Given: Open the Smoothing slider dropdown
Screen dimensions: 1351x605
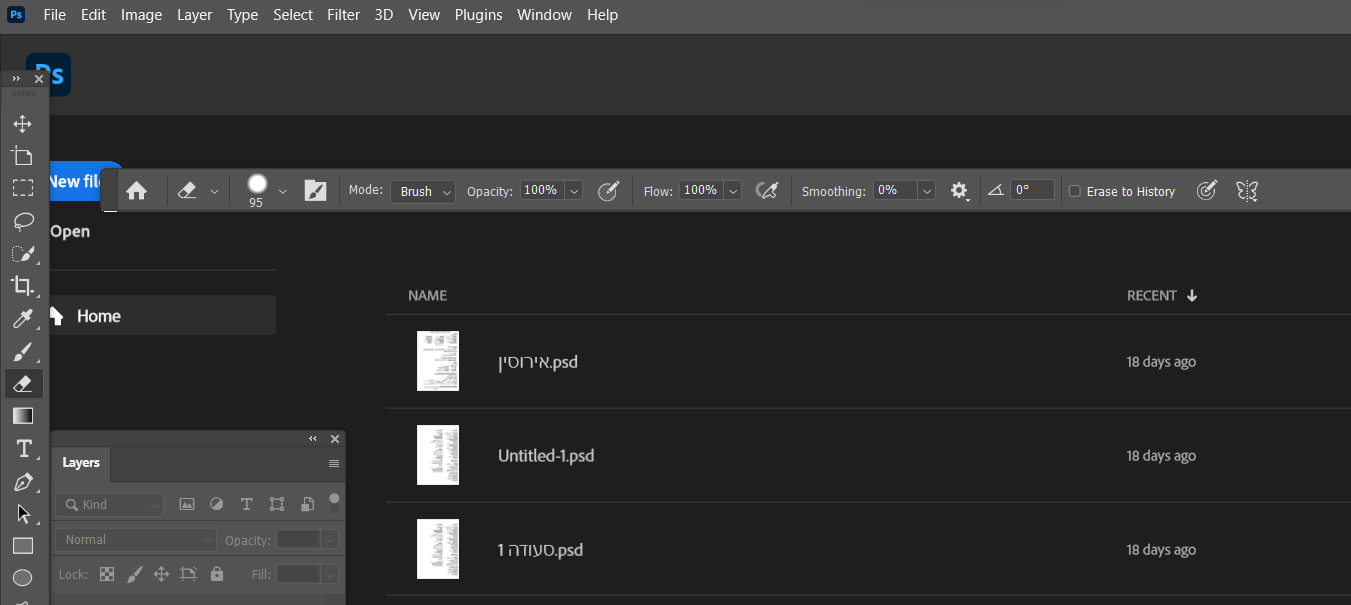Looking at the screenshot, I should 927,191.
